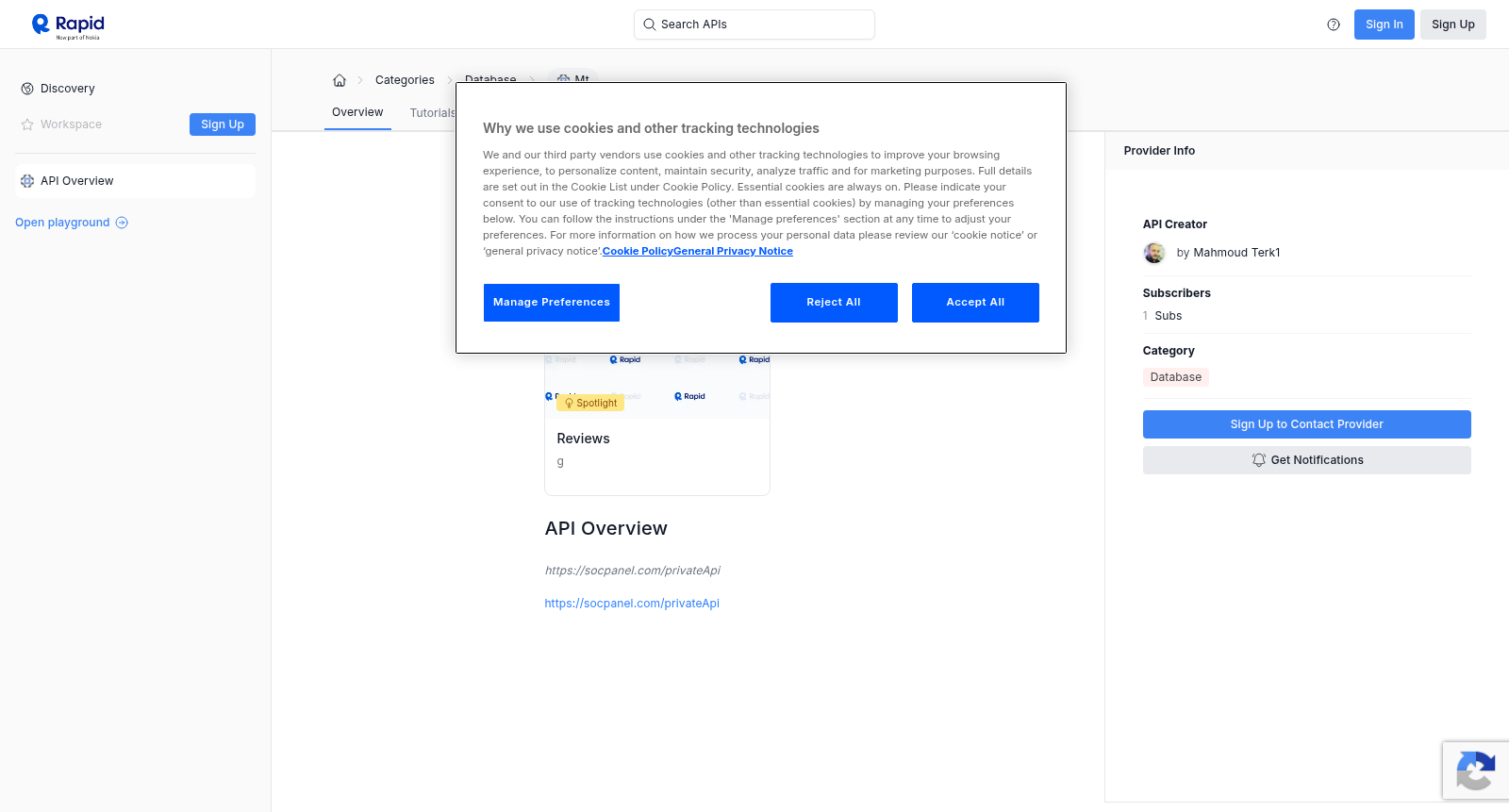
Task: Open the General Privacy Notice link
Action: click(733, 251)
